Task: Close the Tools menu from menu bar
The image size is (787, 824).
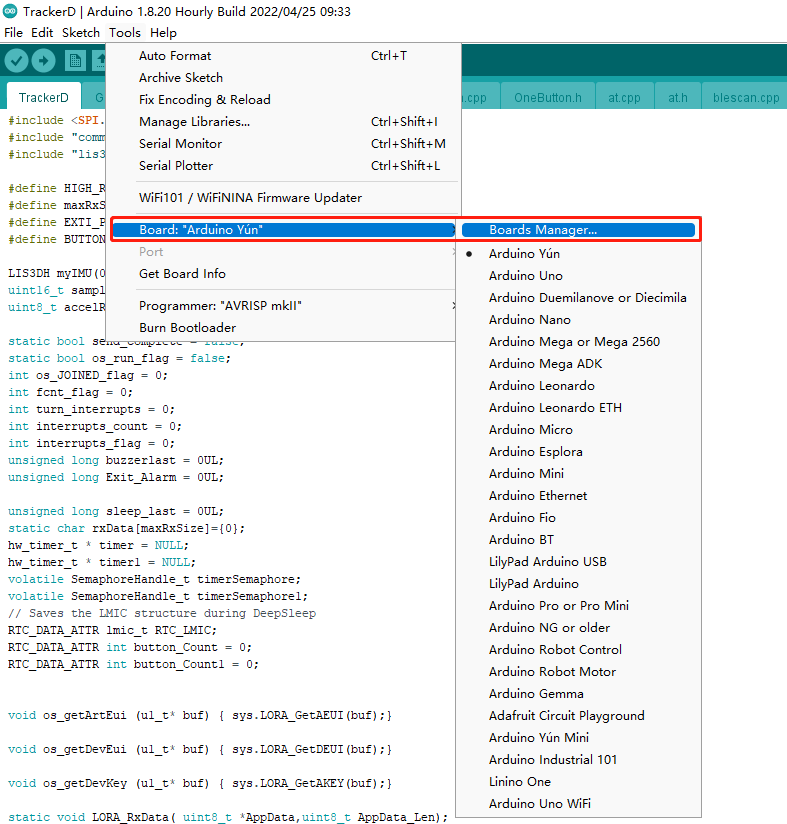Action: (x=125, y=33)
